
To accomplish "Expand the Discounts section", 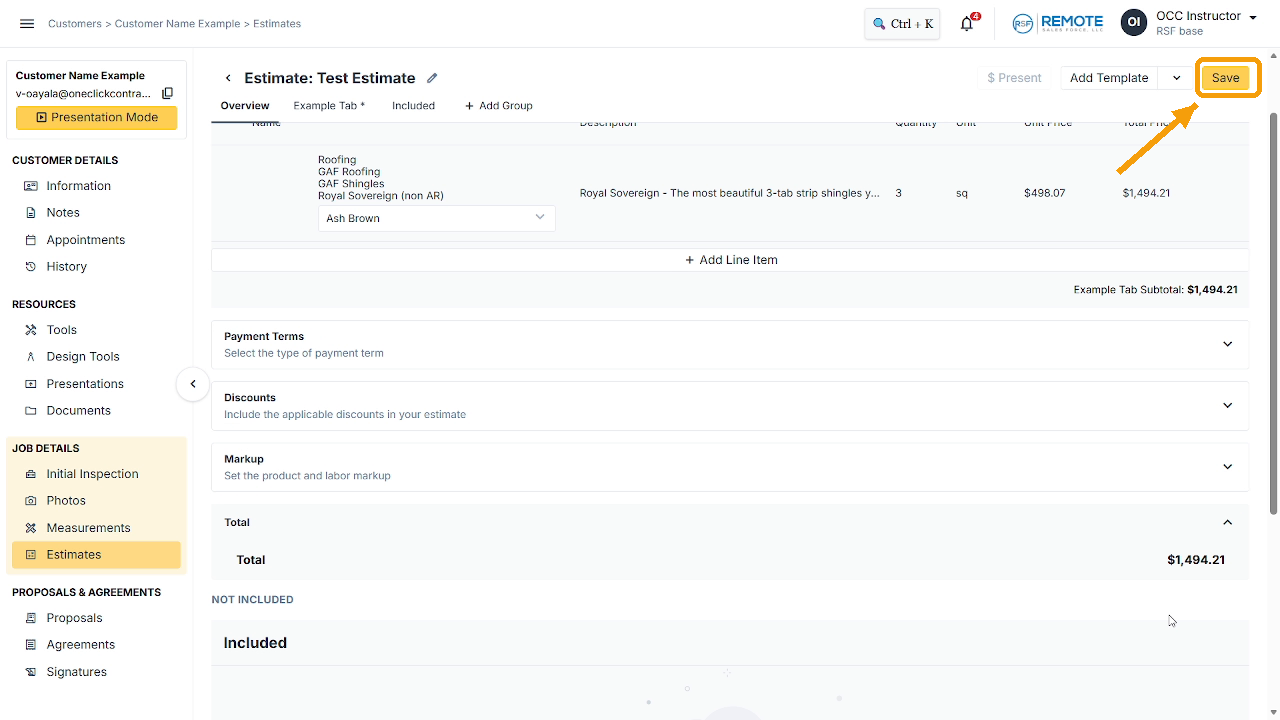I will click(730, 405).
